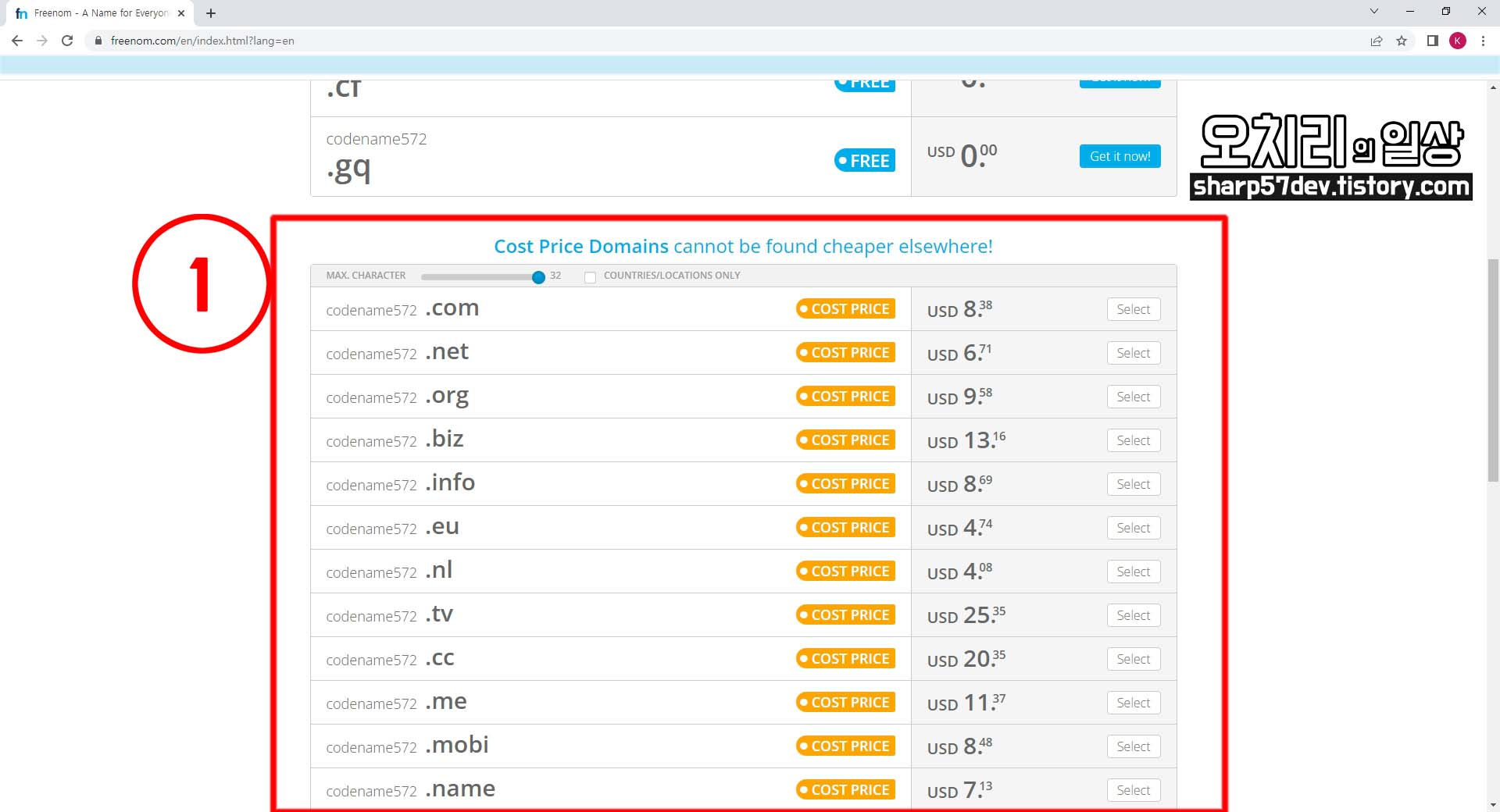Select codename572.tv domain

[1133, 615]
